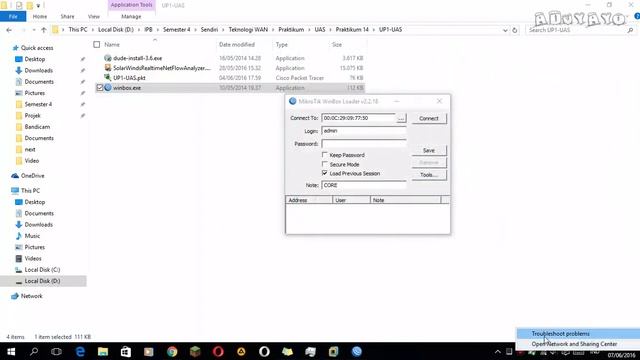Switch to the View ribbon tab
Screen dimensions: 640x360
click(93, 16)
